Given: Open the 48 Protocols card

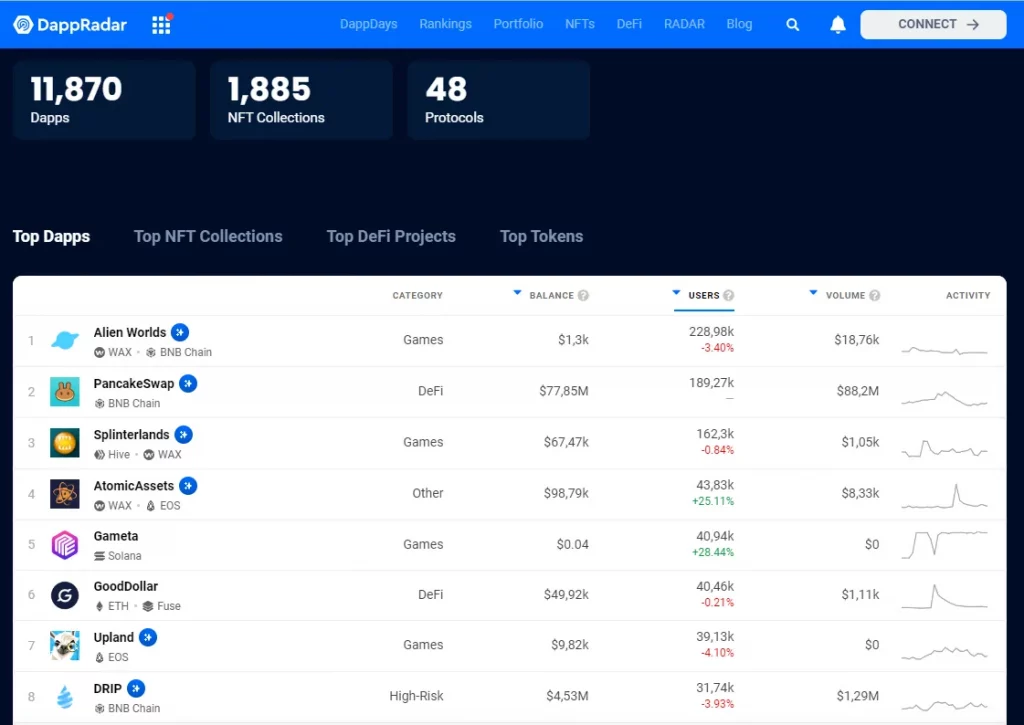Looking at the screenshot, I should pos(498,100).
